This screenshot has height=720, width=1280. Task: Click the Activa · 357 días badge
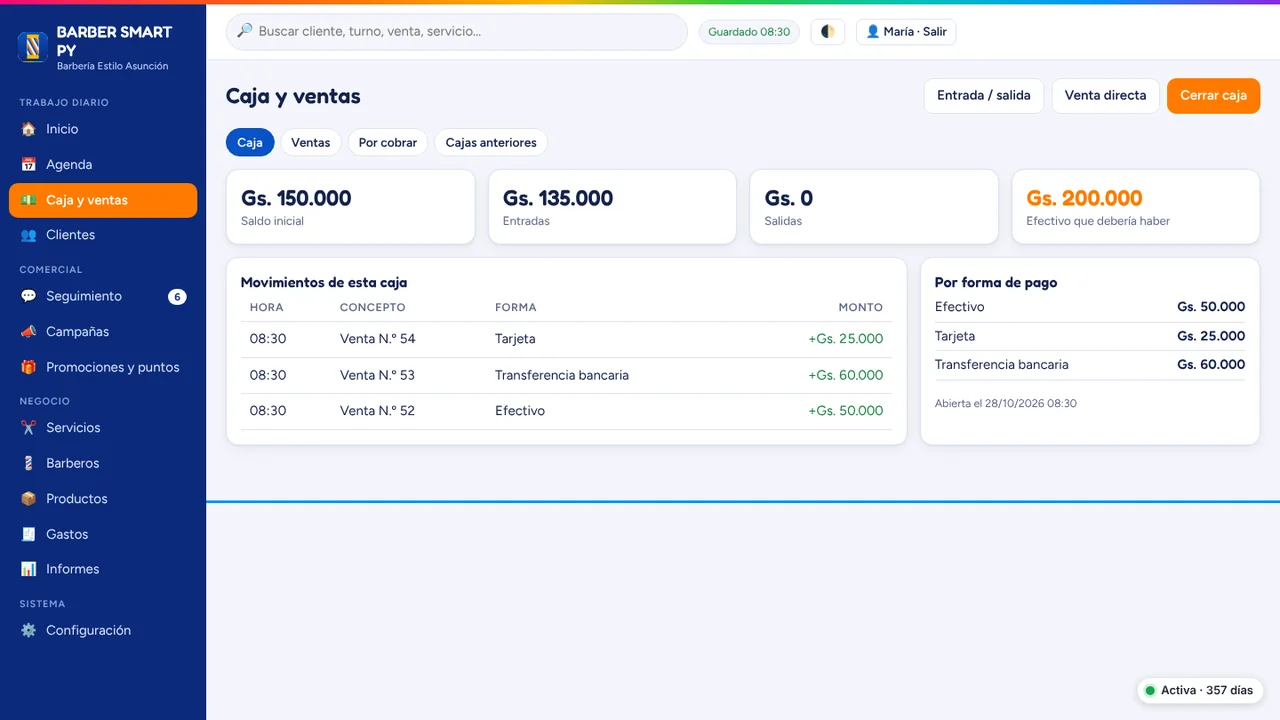tap(1200, 690)
